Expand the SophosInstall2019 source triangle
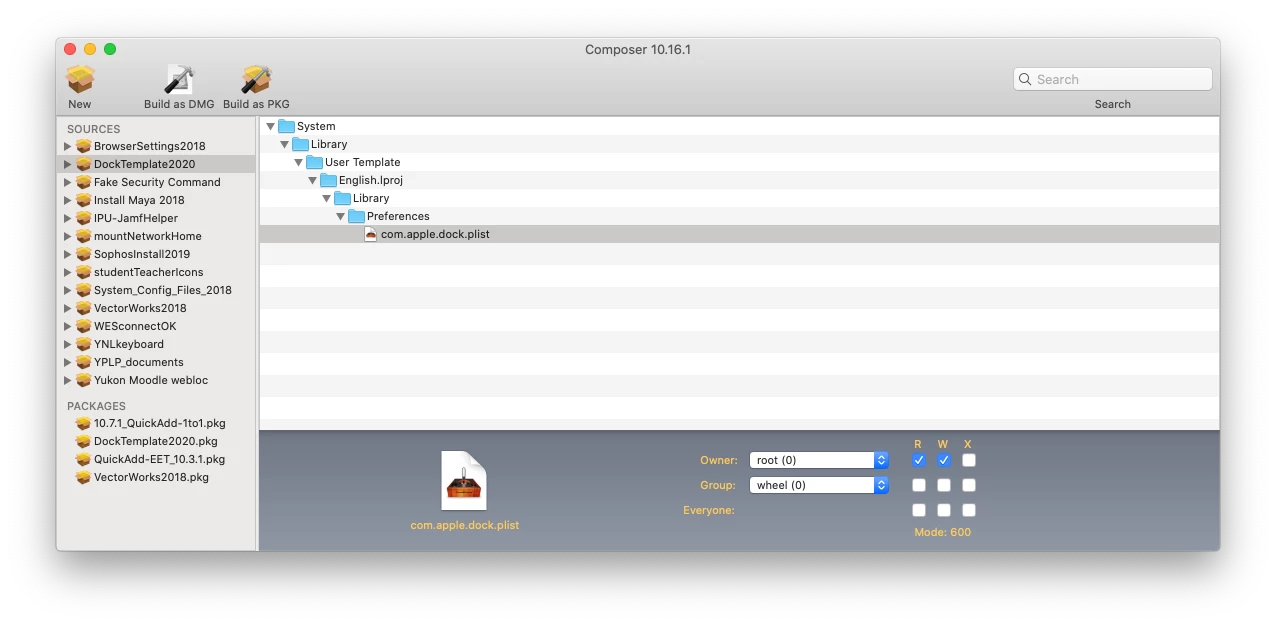The image size is (1276, 625). [68, 254]
